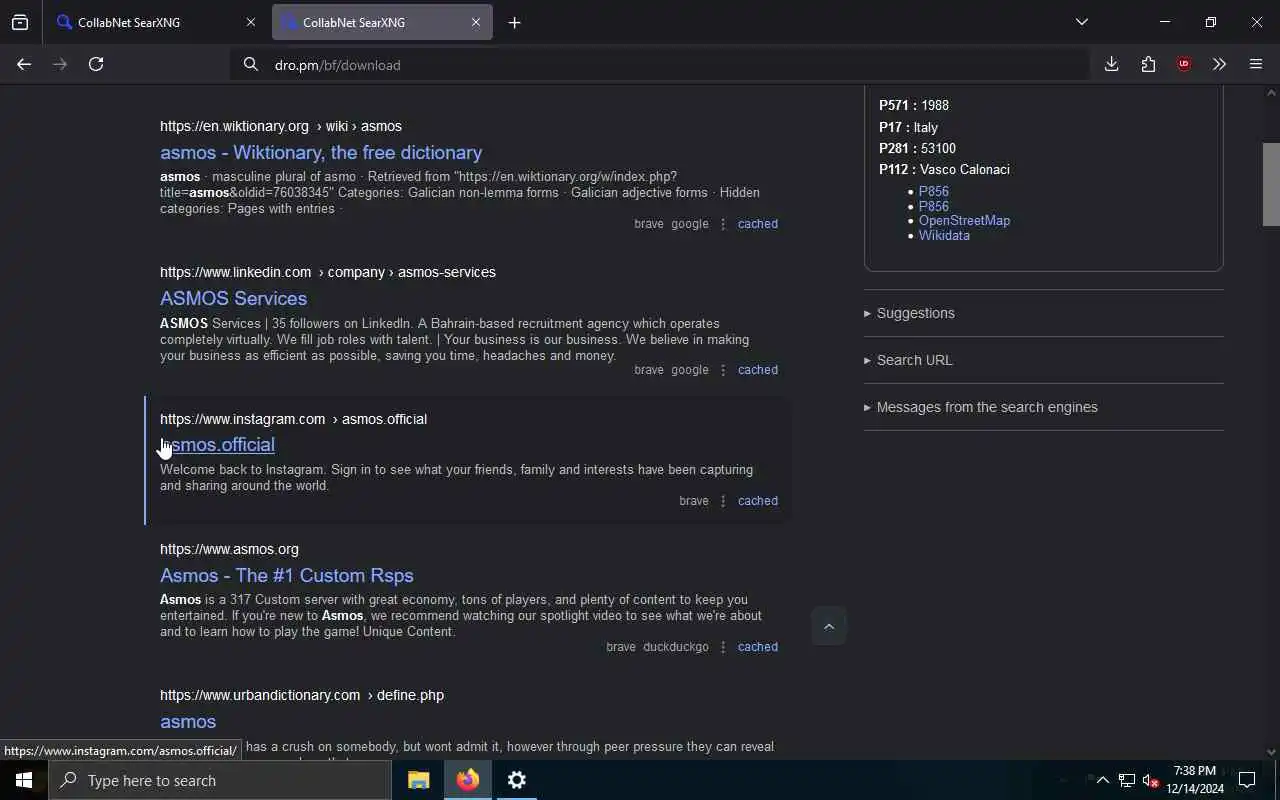The width and height of the screenshot is (1280, 800).
Task: Open the second P856 infobox link
Action: (934, 206)
